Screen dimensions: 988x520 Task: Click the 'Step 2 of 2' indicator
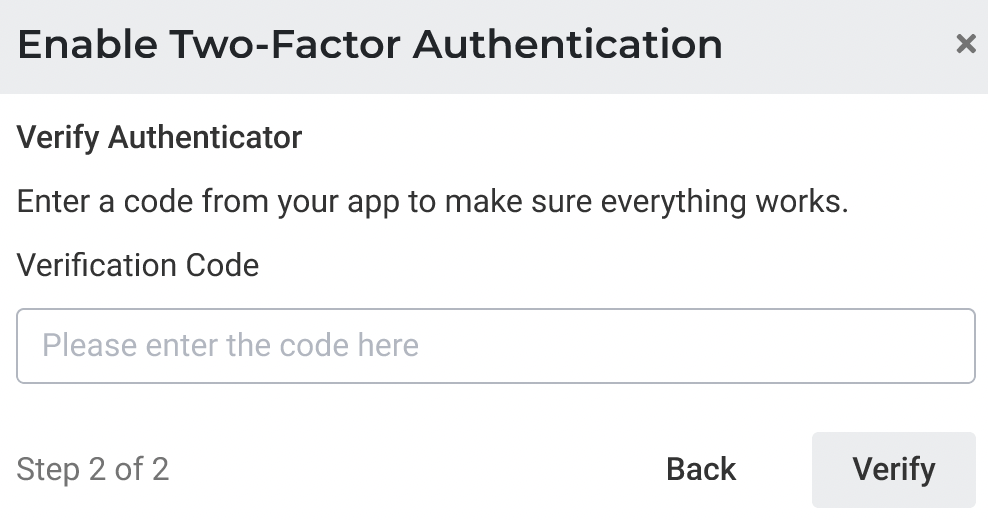click(x=93, y=469)
